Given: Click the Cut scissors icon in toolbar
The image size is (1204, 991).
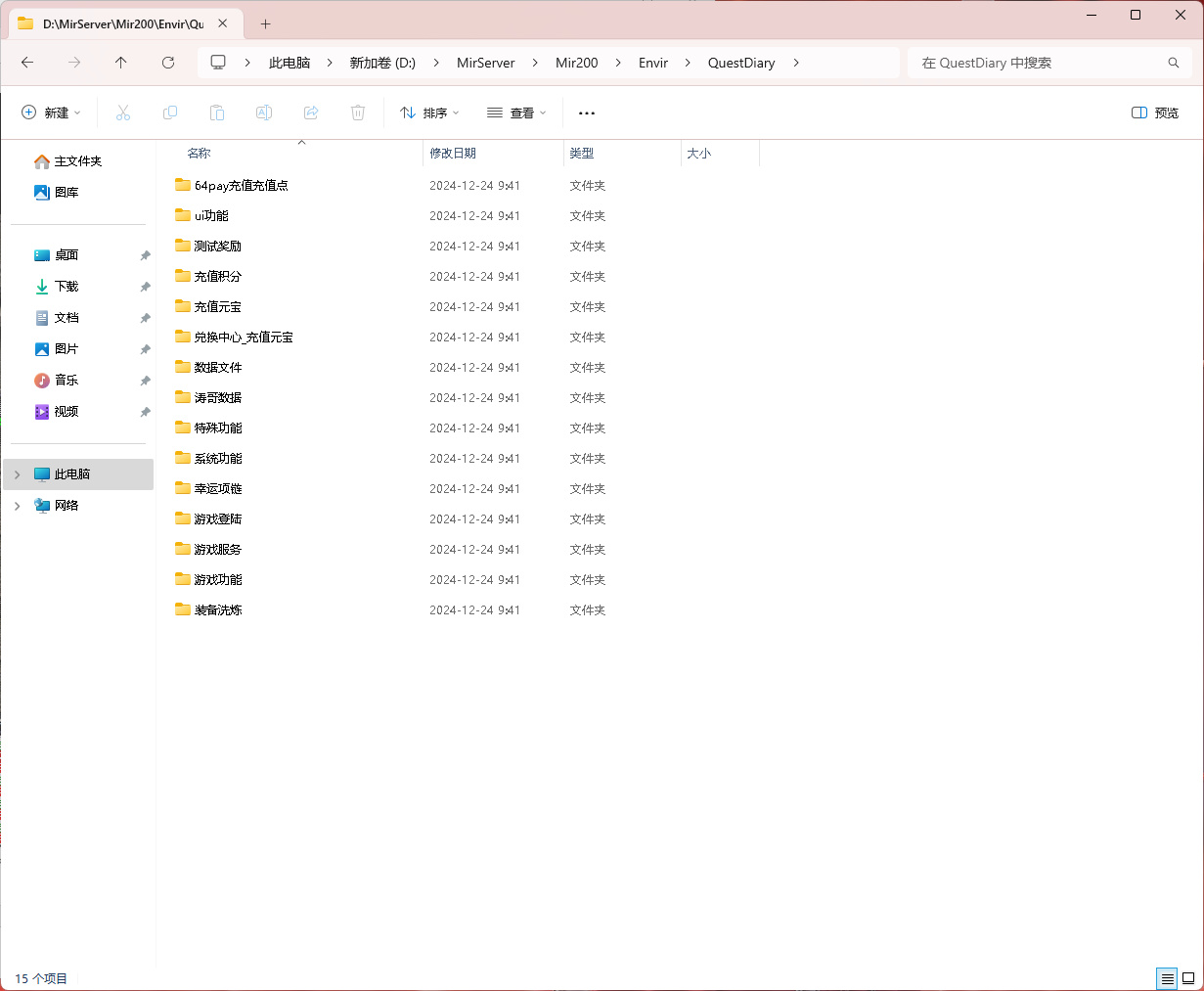Looking at the screenshot, I should pos(123,113).
